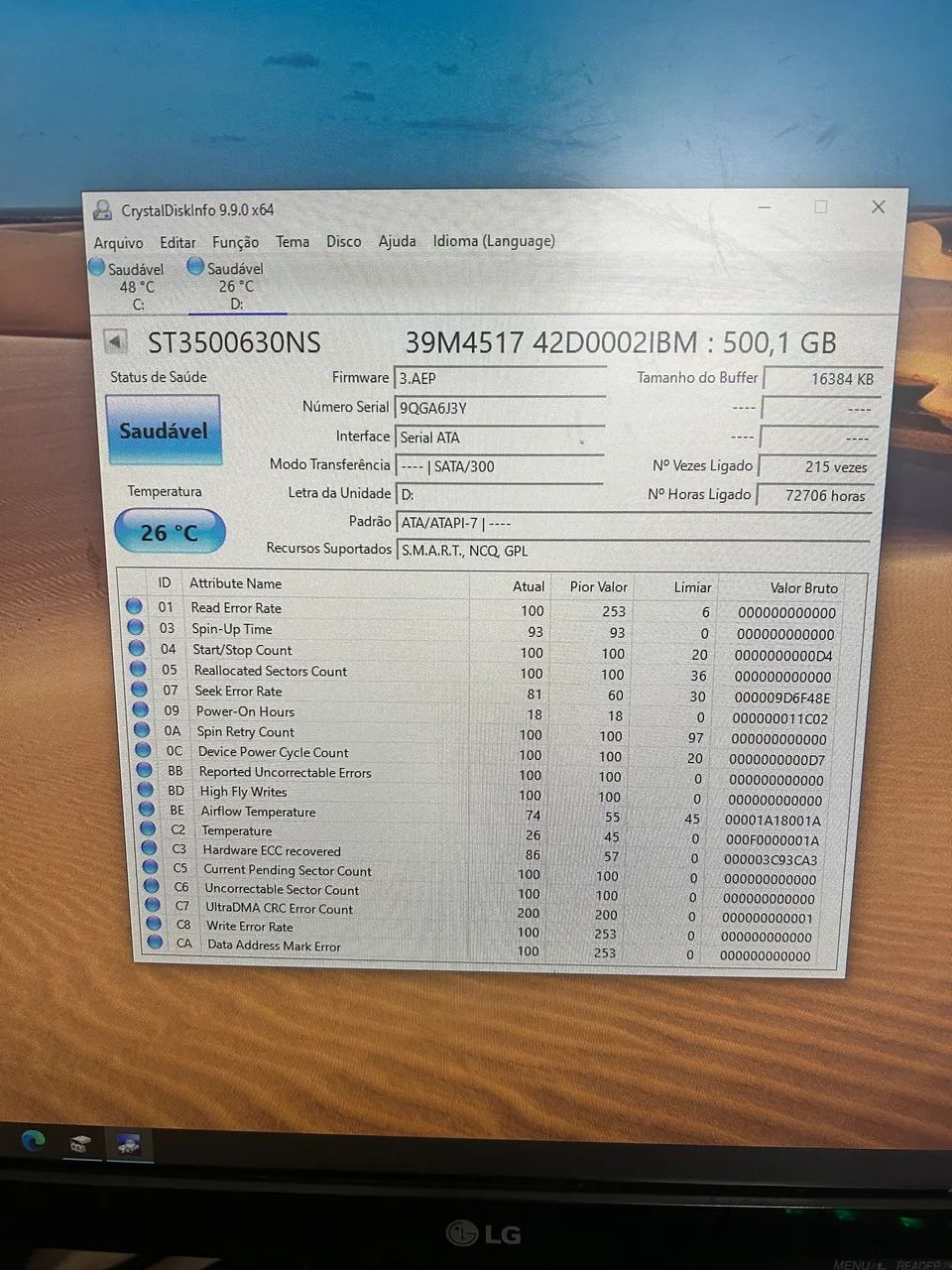Click the status icon for Write Error Rate

point(153,924)
